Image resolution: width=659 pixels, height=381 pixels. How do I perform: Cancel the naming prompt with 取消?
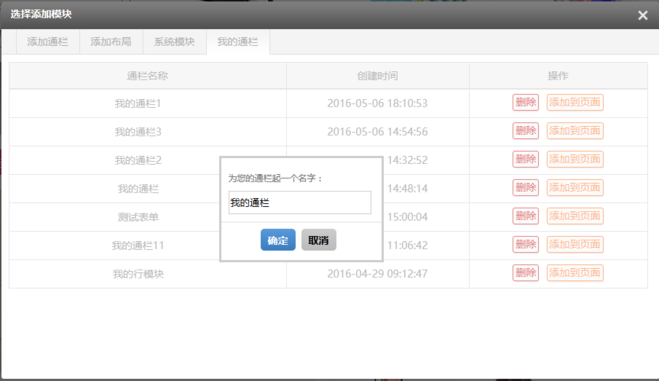coord(319,240)
